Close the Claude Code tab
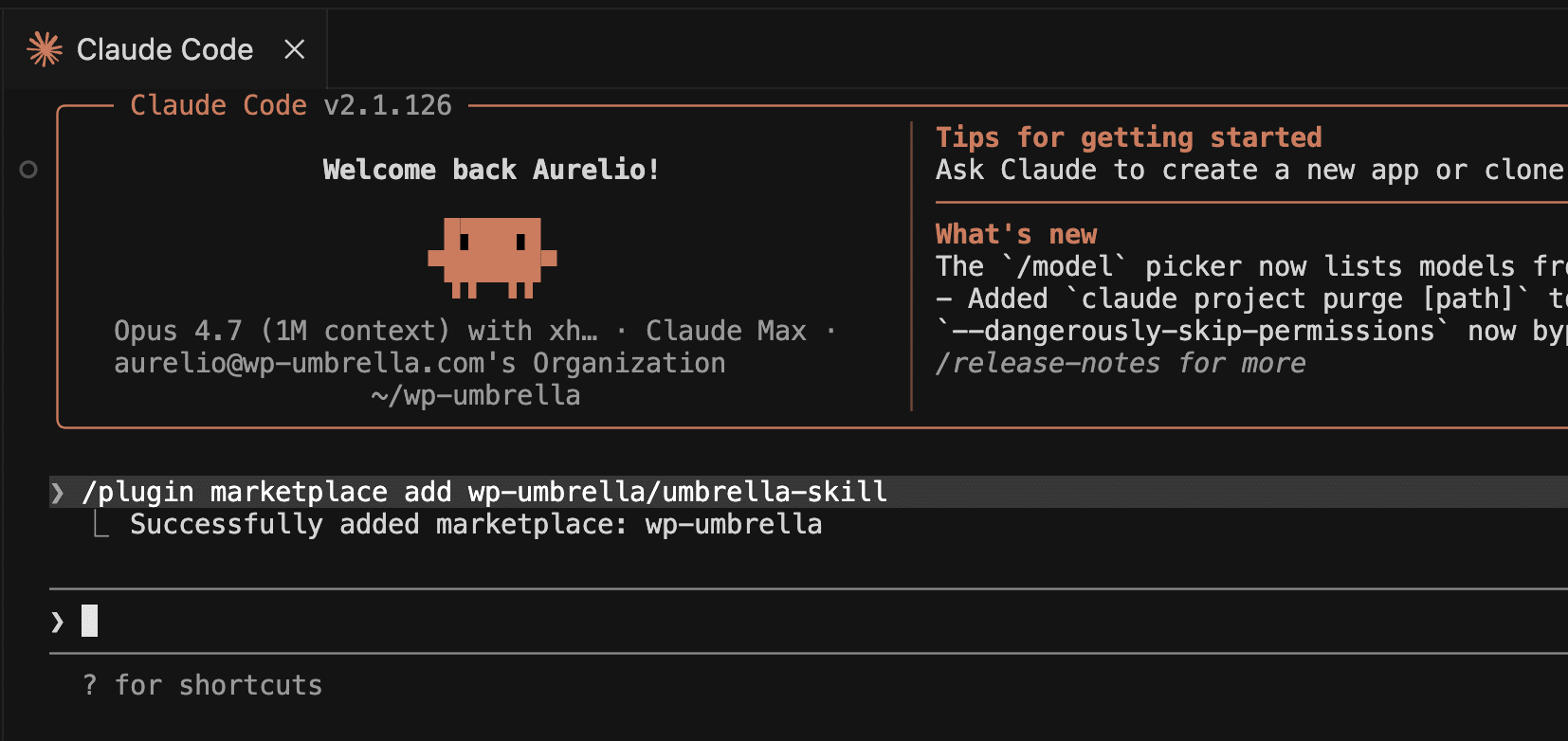 coord(295,49)
